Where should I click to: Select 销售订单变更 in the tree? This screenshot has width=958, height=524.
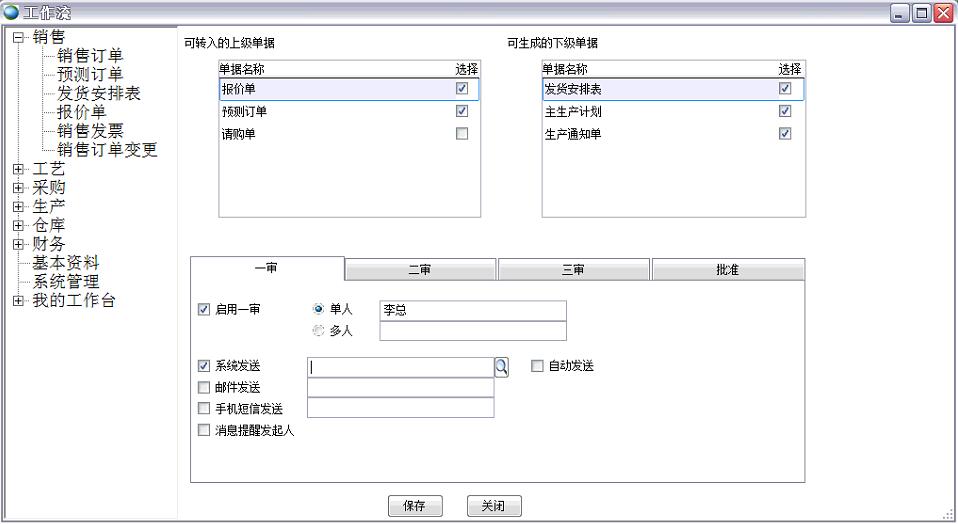pos(107,150)
